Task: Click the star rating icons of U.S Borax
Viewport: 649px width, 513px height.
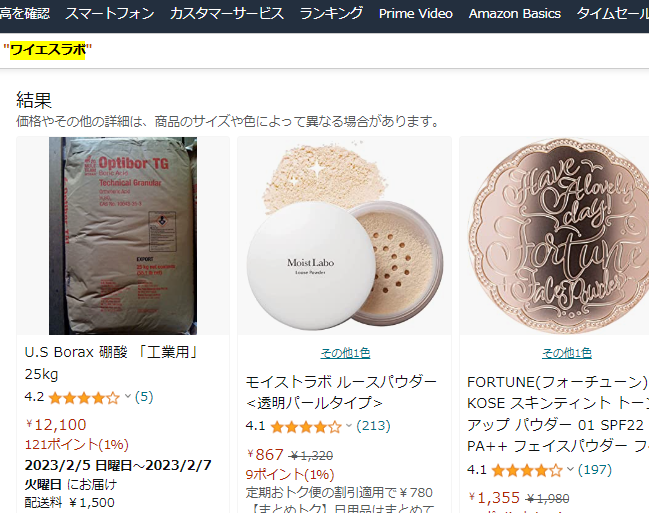Action: (x=84, y=398)
